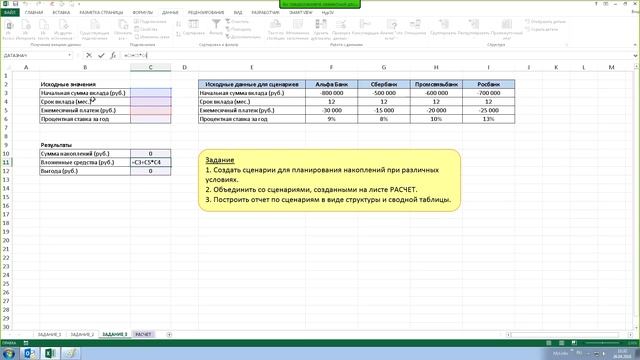Expand the formula bar

636,55
